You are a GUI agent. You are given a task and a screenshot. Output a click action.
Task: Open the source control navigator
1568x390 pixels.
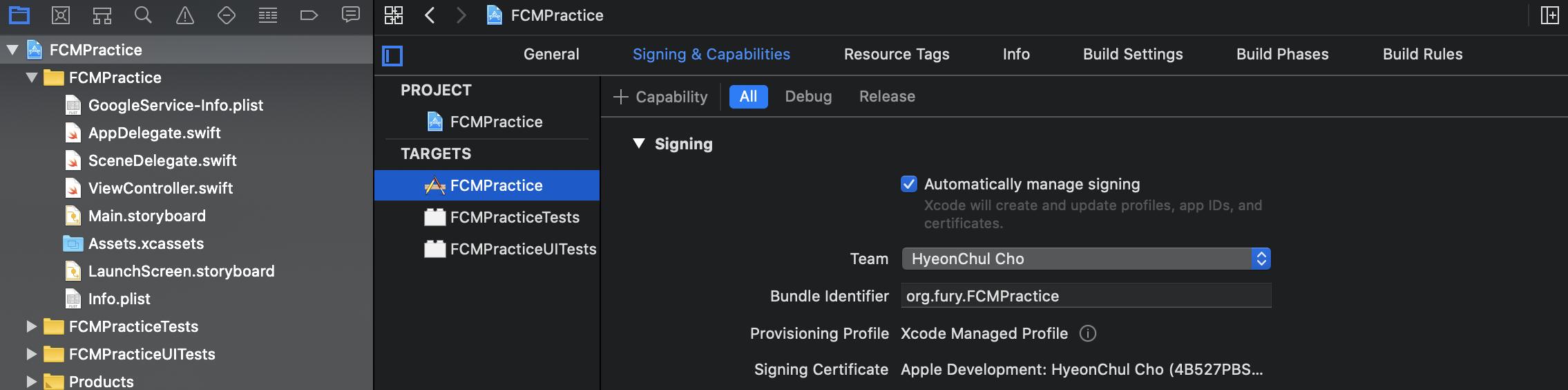click(x=61, y=15)
